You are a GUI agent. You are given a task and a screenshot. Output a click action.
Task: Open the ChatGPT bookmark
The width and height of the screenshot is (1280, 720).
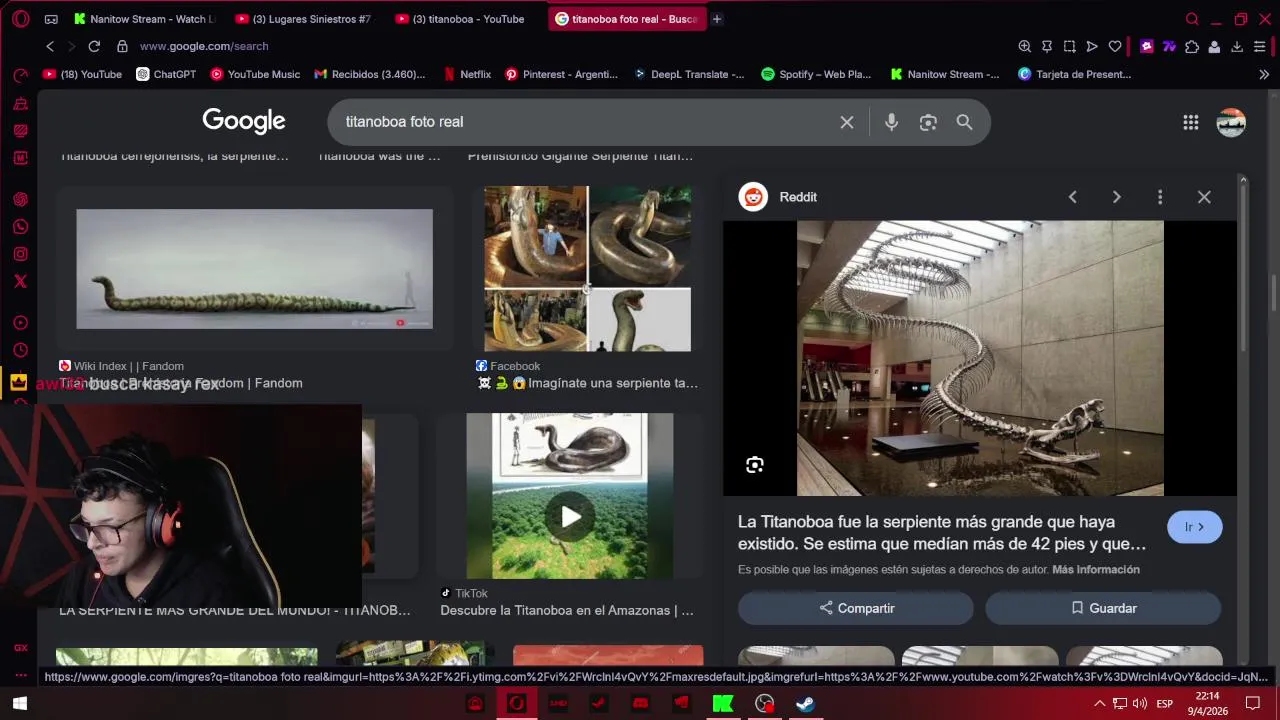166,74
